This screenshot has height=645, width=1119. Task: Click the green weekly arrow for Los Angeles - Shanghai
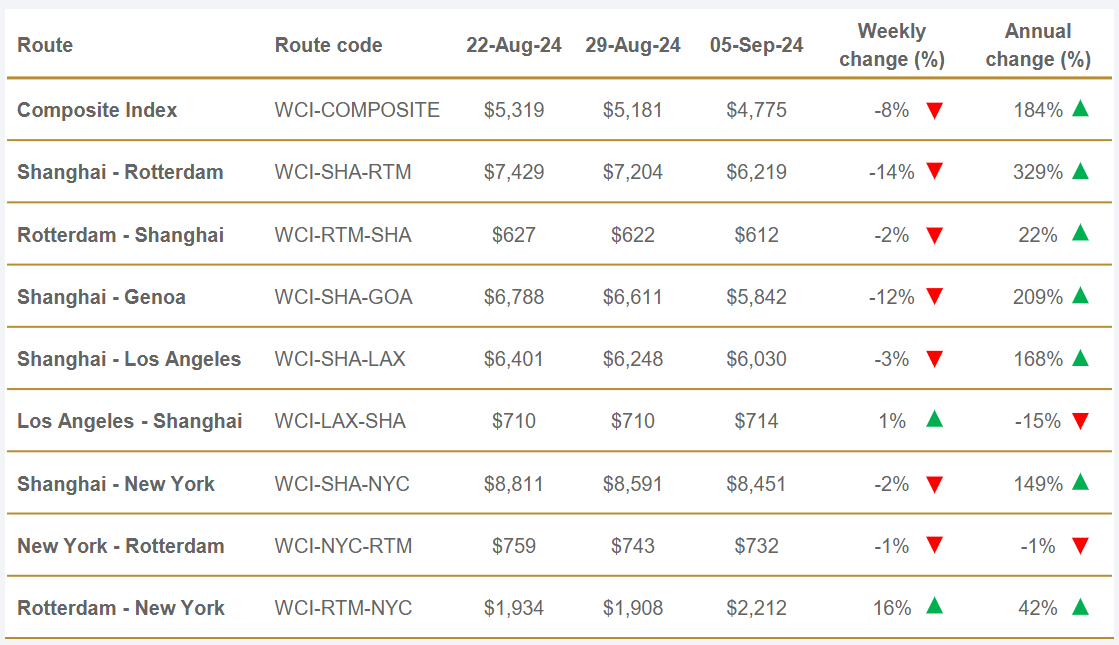[x=935, y=420]
